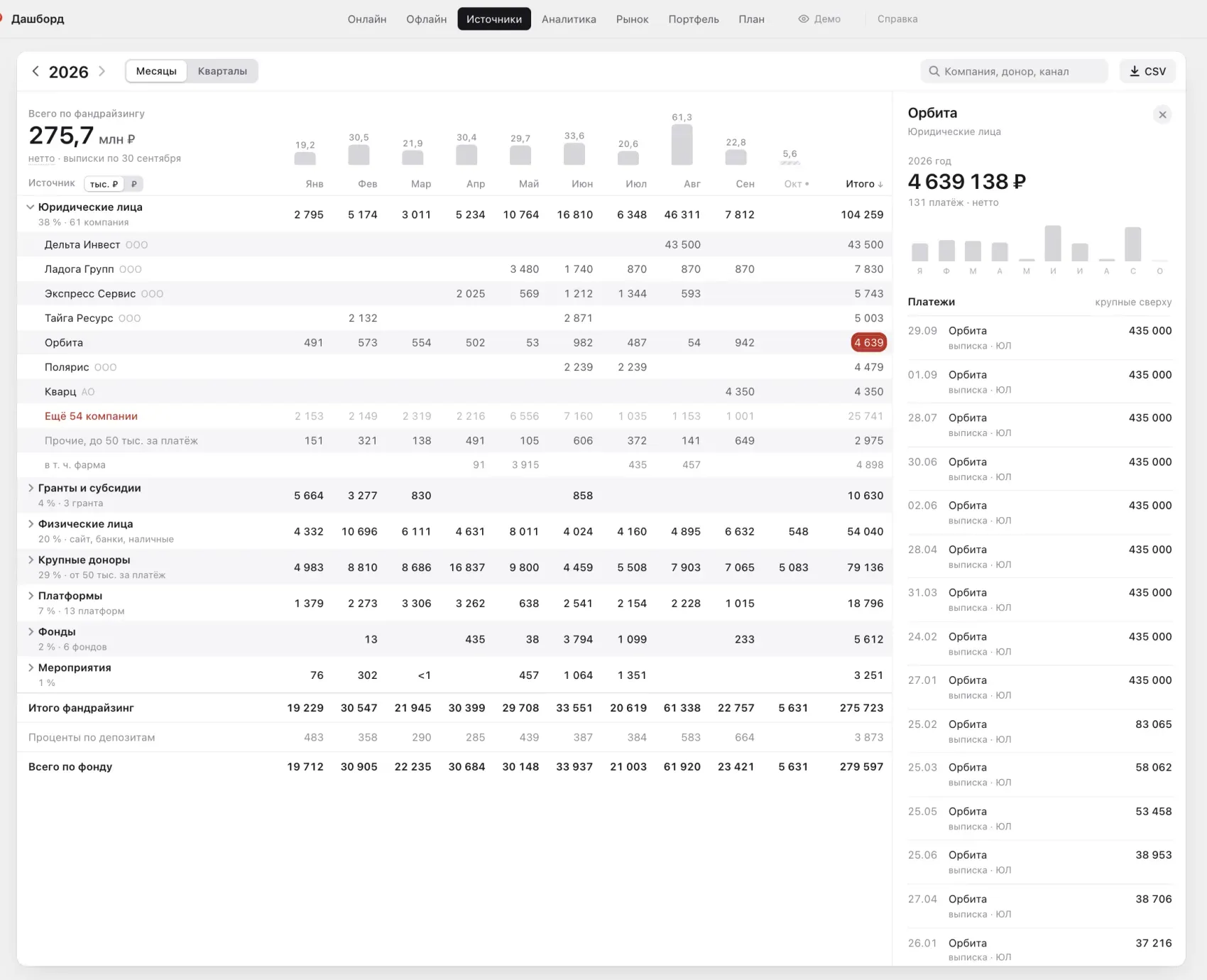Expand the Физические лица group

pos(31,524)
